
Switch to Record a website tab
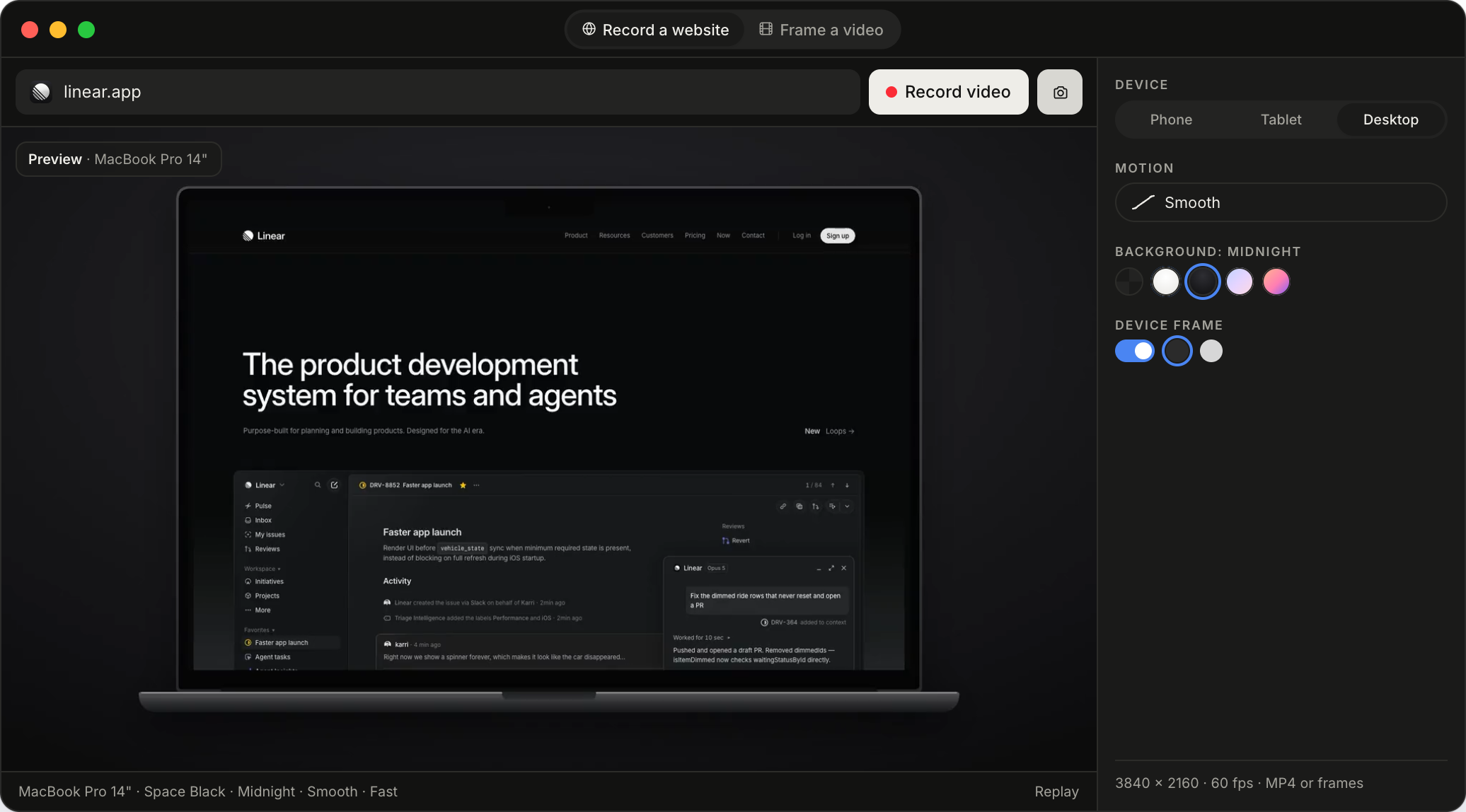tap(655, 30)
